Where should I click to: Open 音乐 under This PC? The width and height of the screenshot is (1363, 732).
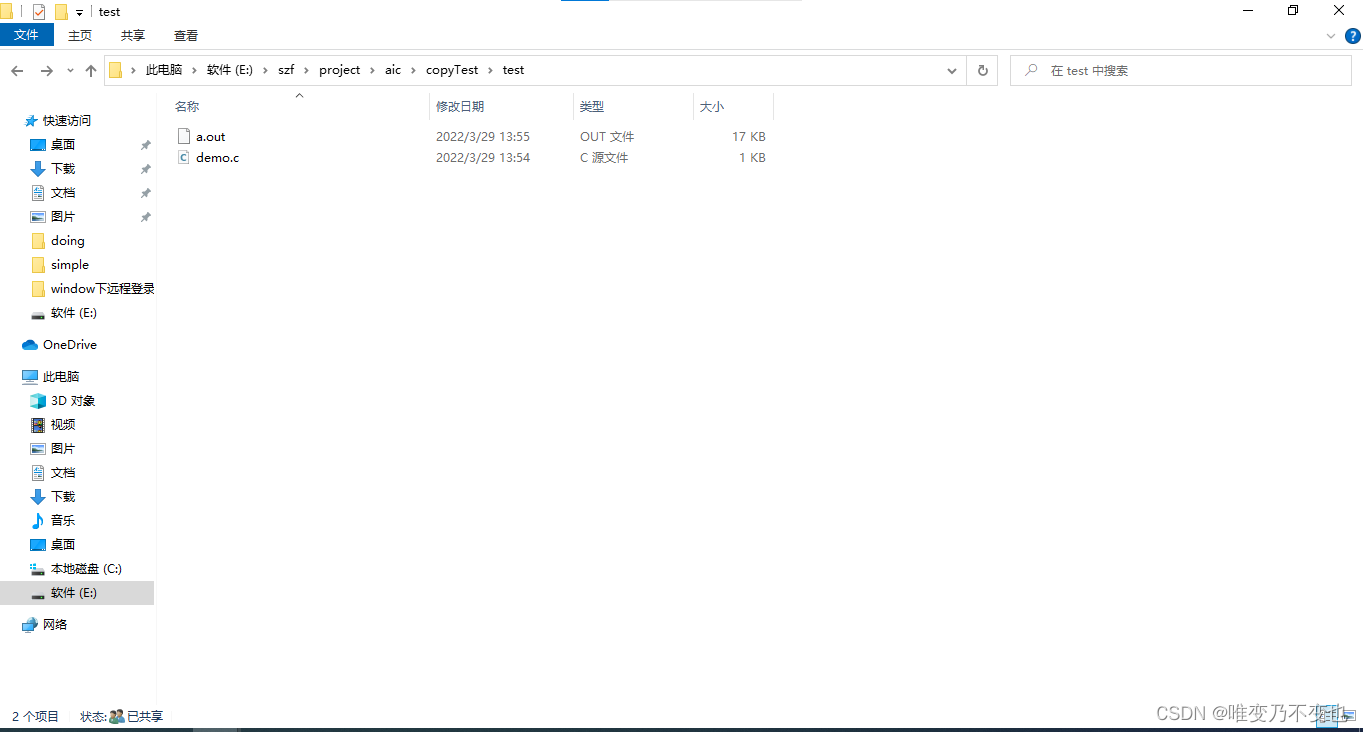click(x=63, y=520)
